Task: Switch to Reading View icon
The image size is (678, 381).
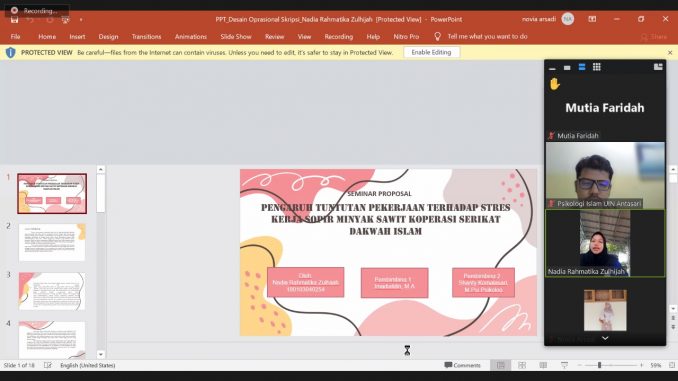Action: (543, 365)
